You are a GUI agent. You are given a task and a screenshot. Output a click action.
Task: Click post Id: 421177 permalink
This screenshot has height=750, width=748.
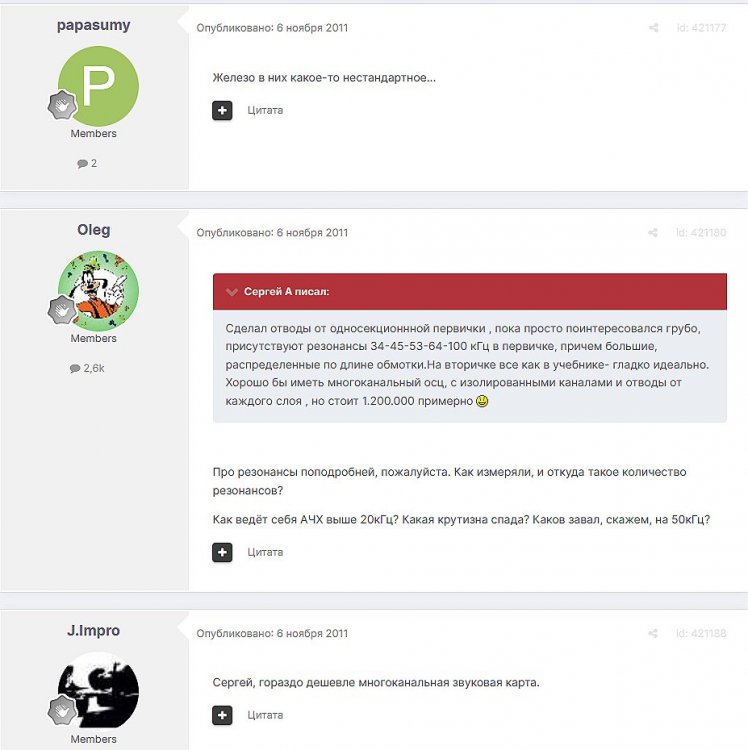pos(701,28)
